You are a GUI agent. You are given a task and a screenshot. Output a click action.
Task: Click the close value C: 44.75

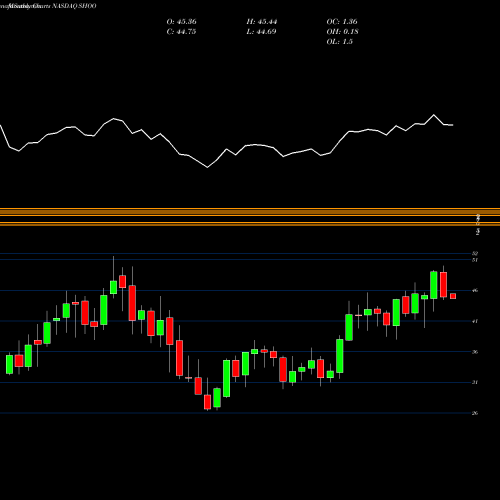181,32
